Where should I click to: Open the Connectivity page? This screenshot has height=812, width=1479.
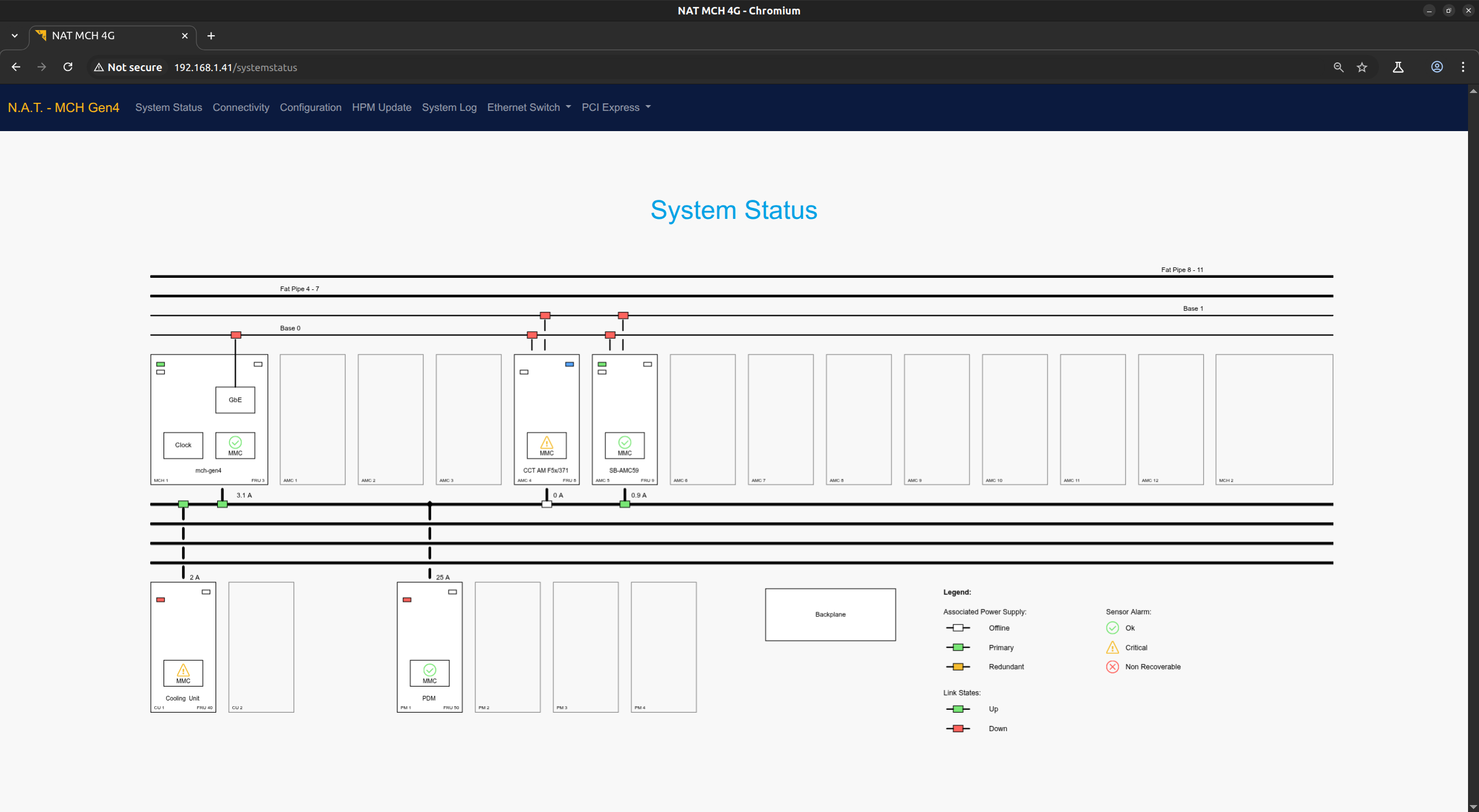[x=240, y=107]
